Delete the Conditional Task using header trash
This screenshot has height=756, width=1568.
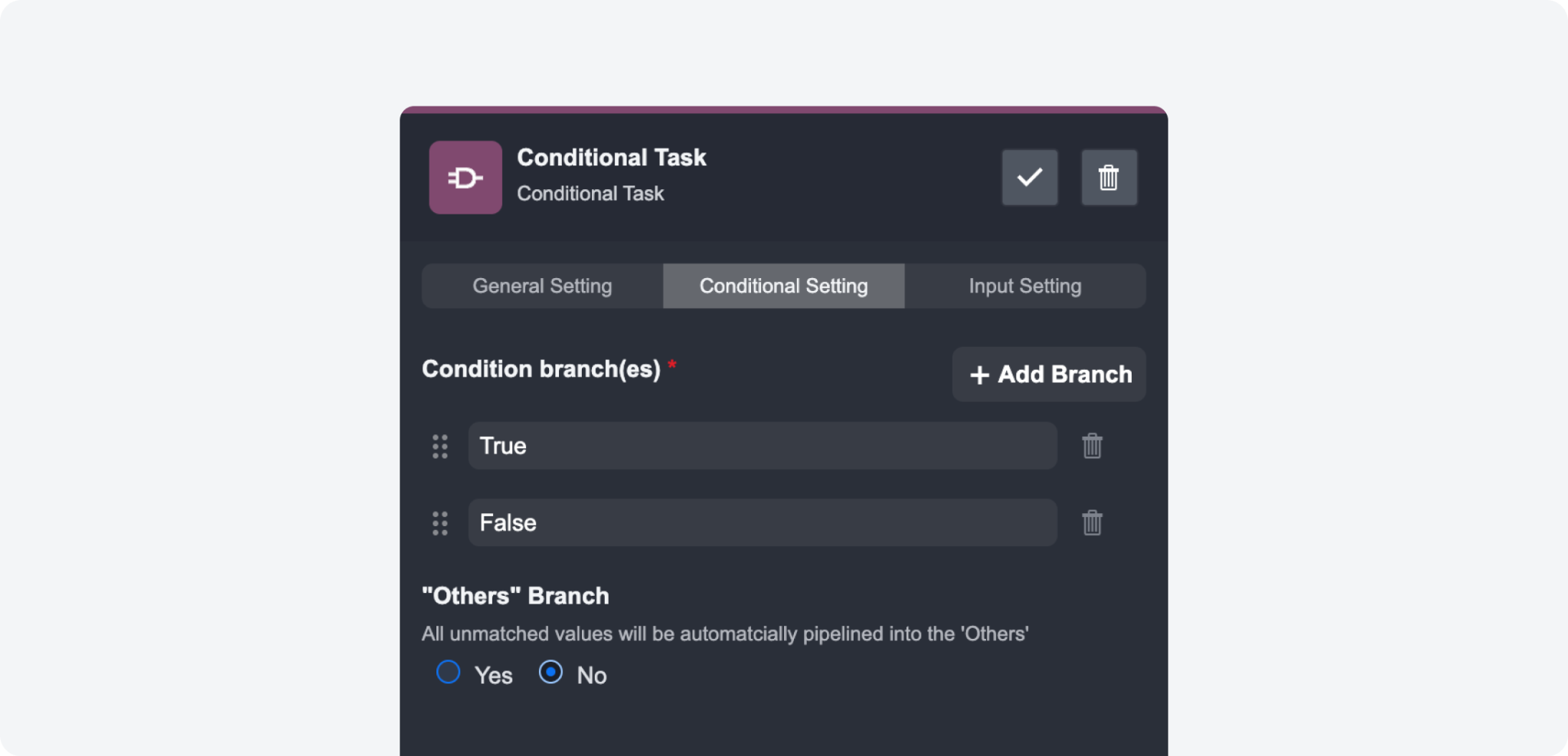coord(1109,178)
